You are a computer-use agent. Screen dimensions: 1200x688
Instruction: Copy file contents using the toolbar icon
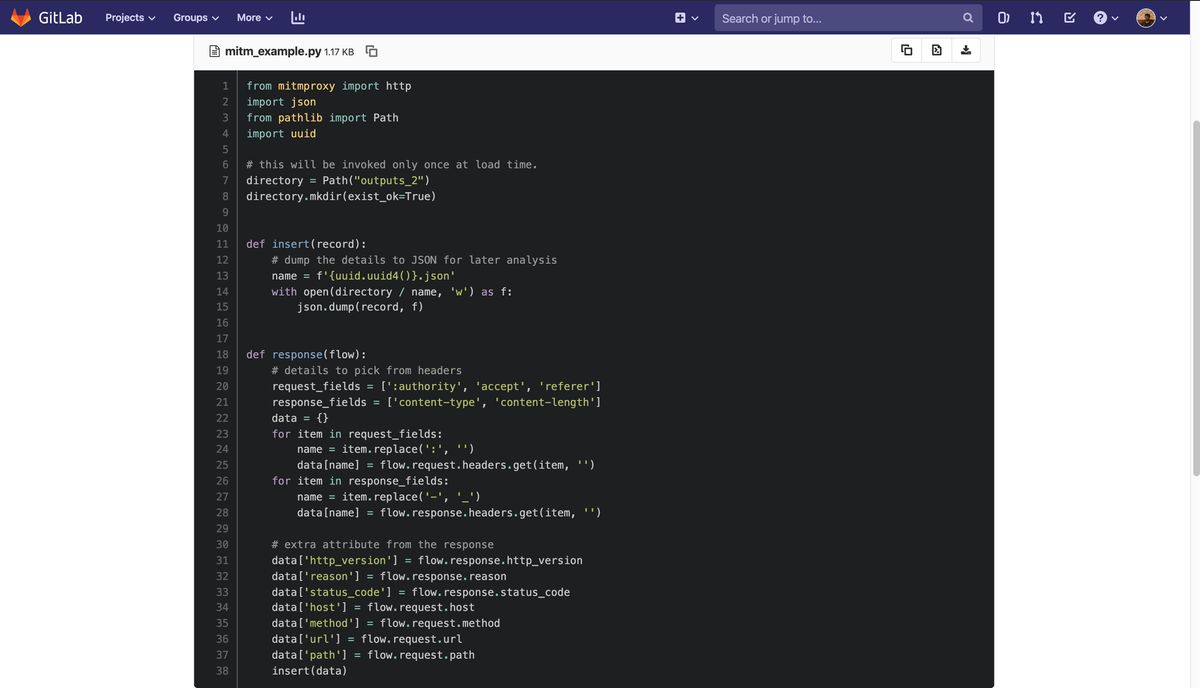pyautogui.click(x=906, y=50)
